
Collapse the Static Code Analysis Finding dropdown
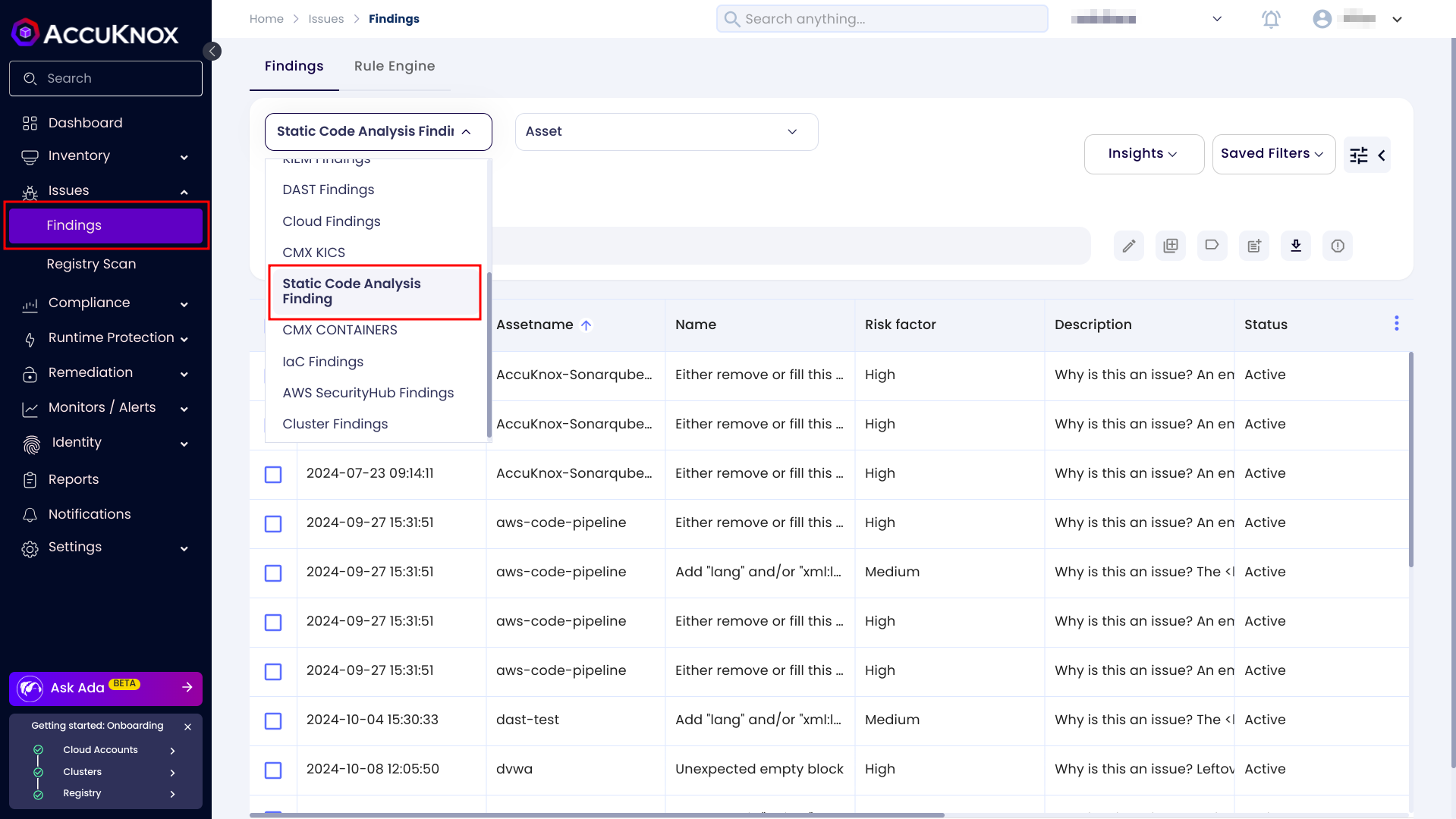379,132
